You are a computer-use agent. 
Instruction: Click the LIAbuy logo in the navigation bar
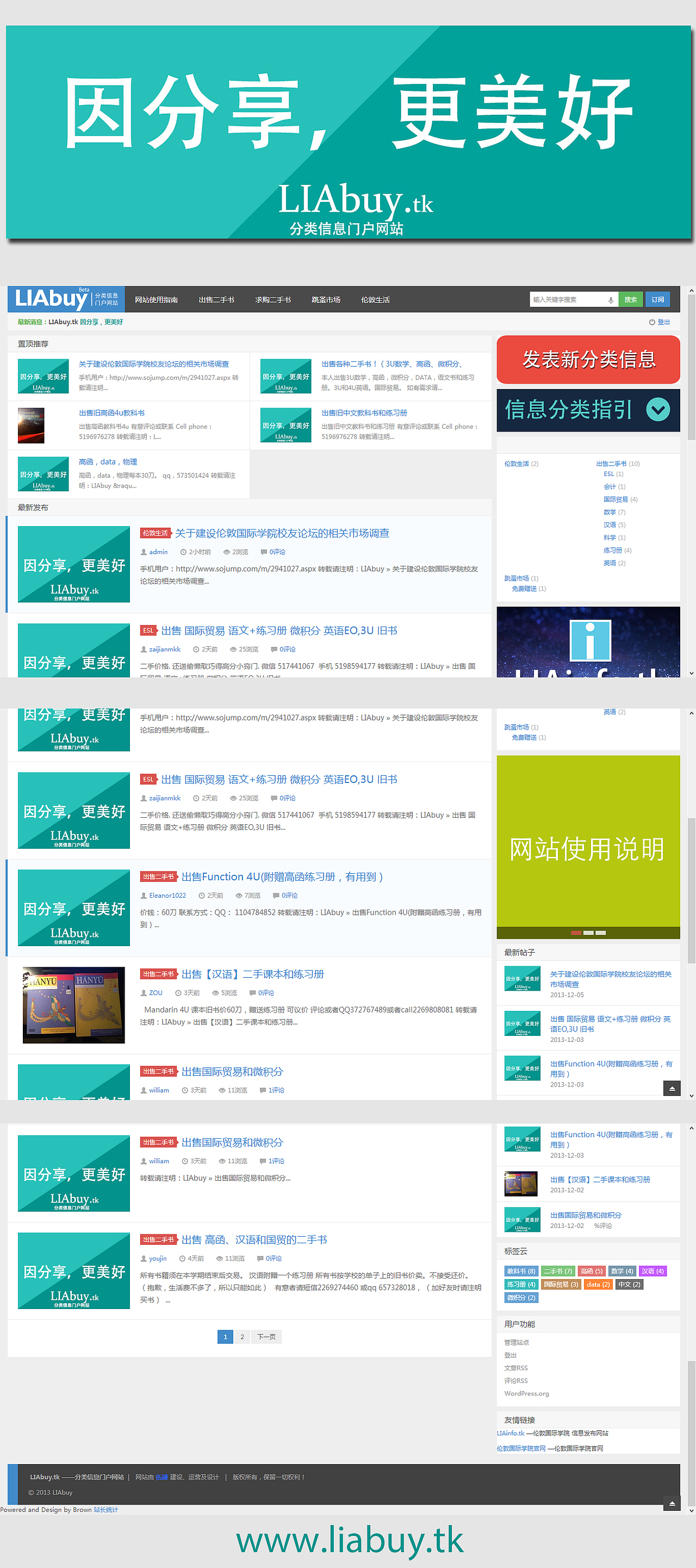[66, 299]
